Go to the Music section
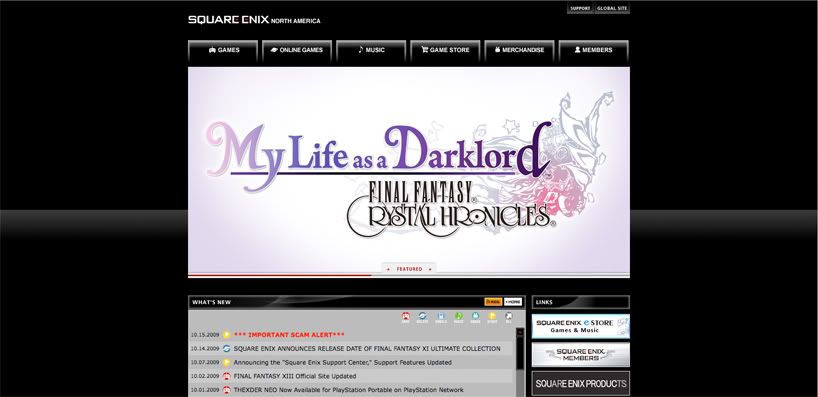Image resolution: width=818 pixels, height=397 pixels. click(x=371, y=51)
